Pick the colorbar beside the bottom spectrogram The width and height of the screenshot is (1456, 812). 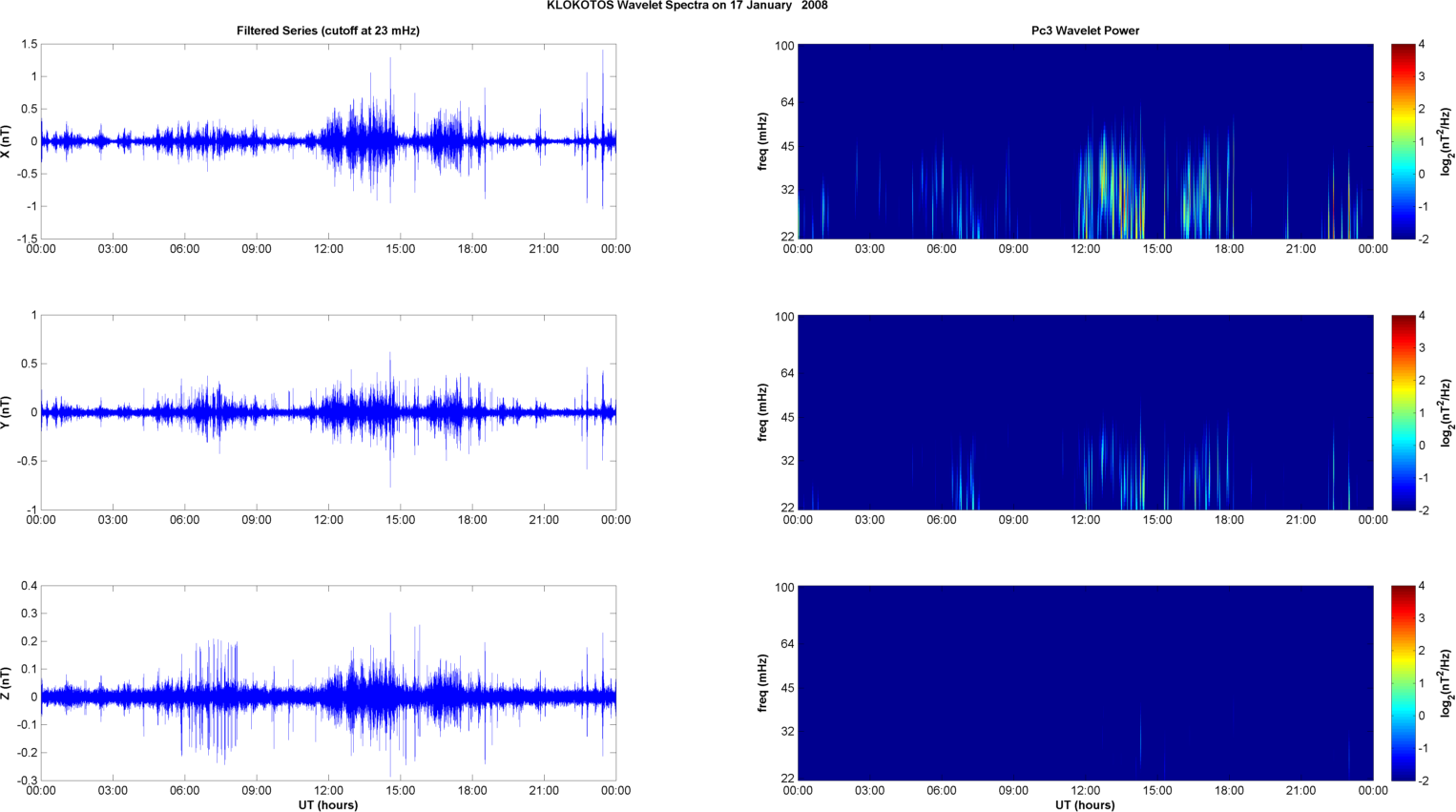[1403, 683]
